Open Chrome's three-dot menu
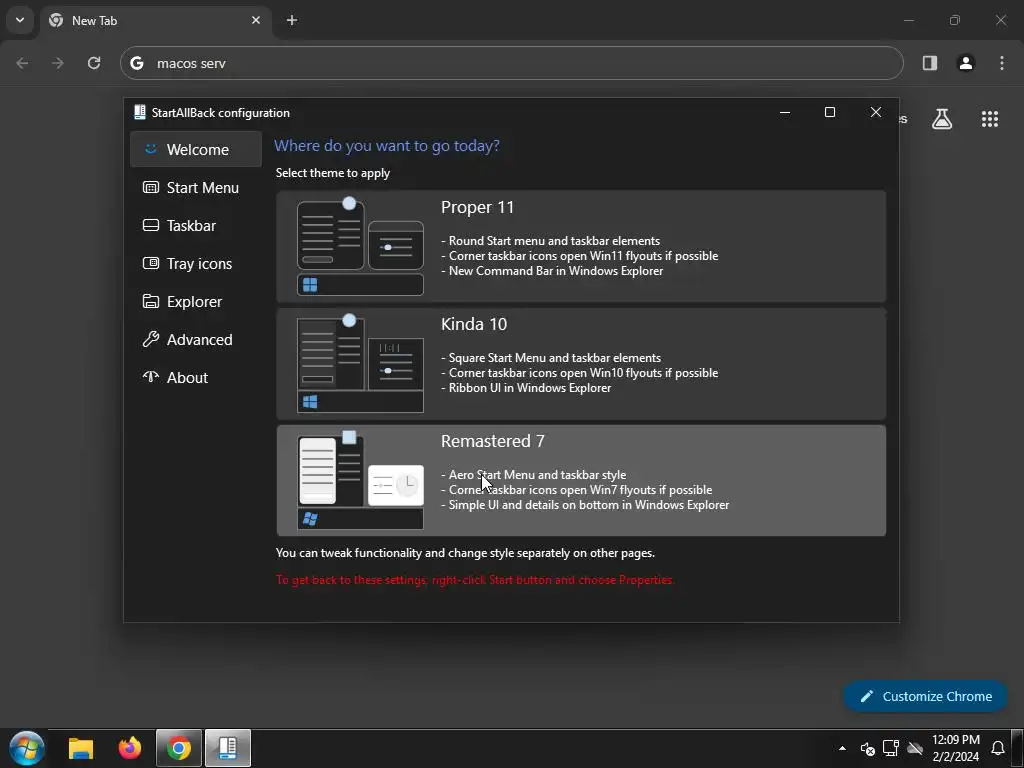Screen dimensions: 1024x768 1002,63
